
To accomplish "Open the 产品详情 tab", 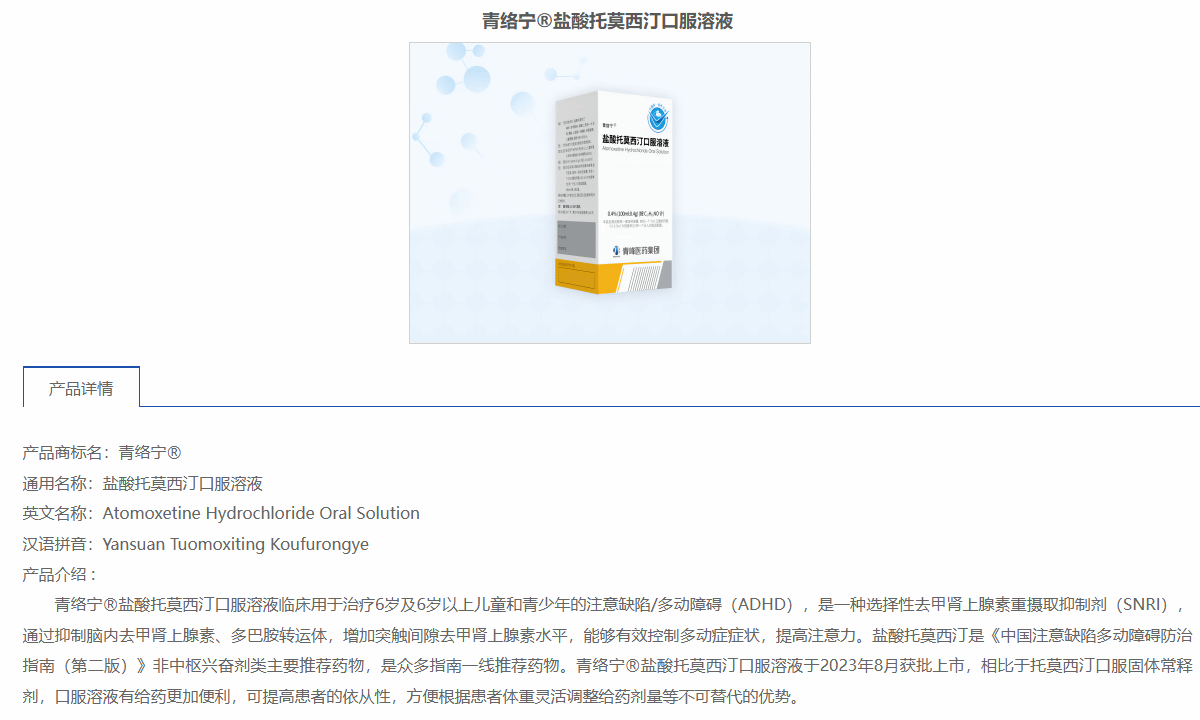I will click(x=81, y=388).
